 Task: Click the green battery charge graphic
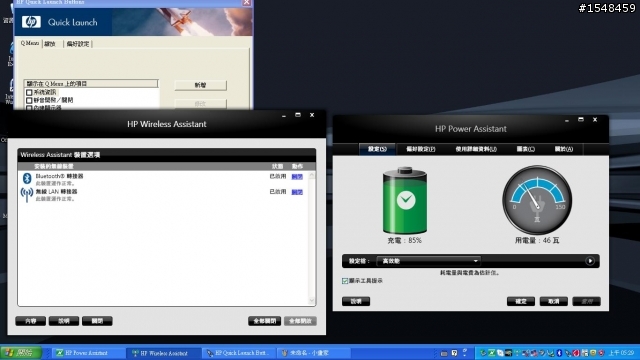pyautogui.click(x=405, y=200)
